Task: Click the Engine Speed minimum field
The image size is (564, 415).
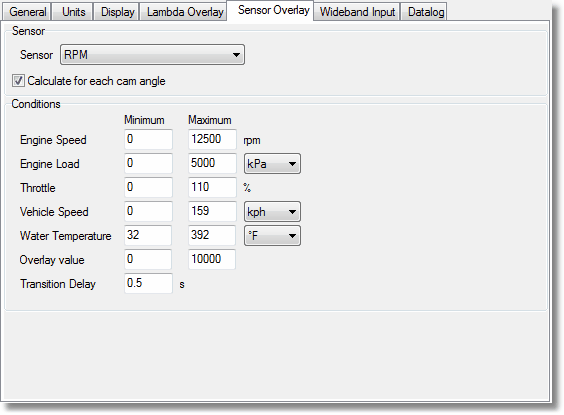Action: tap(148, 139)
